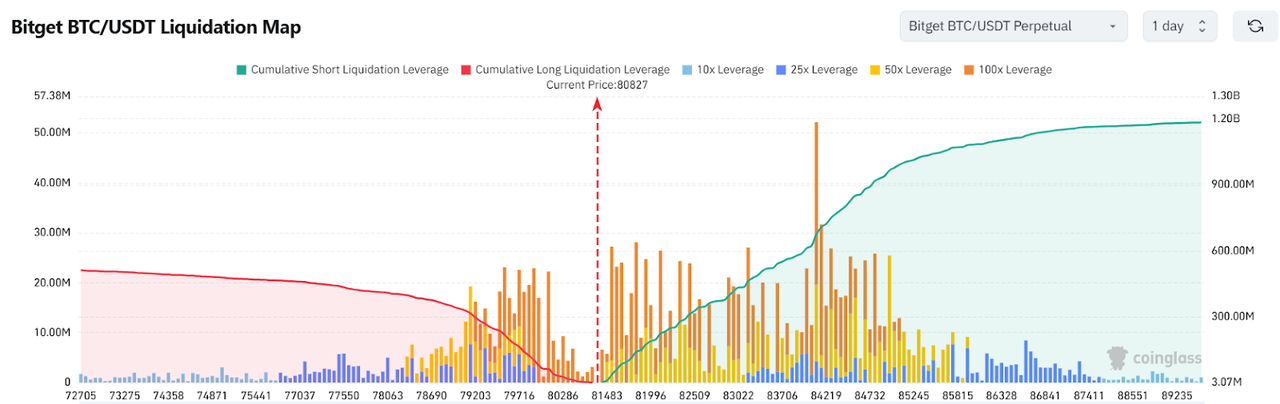Click the left axis value 10.00M

point(51,332)
